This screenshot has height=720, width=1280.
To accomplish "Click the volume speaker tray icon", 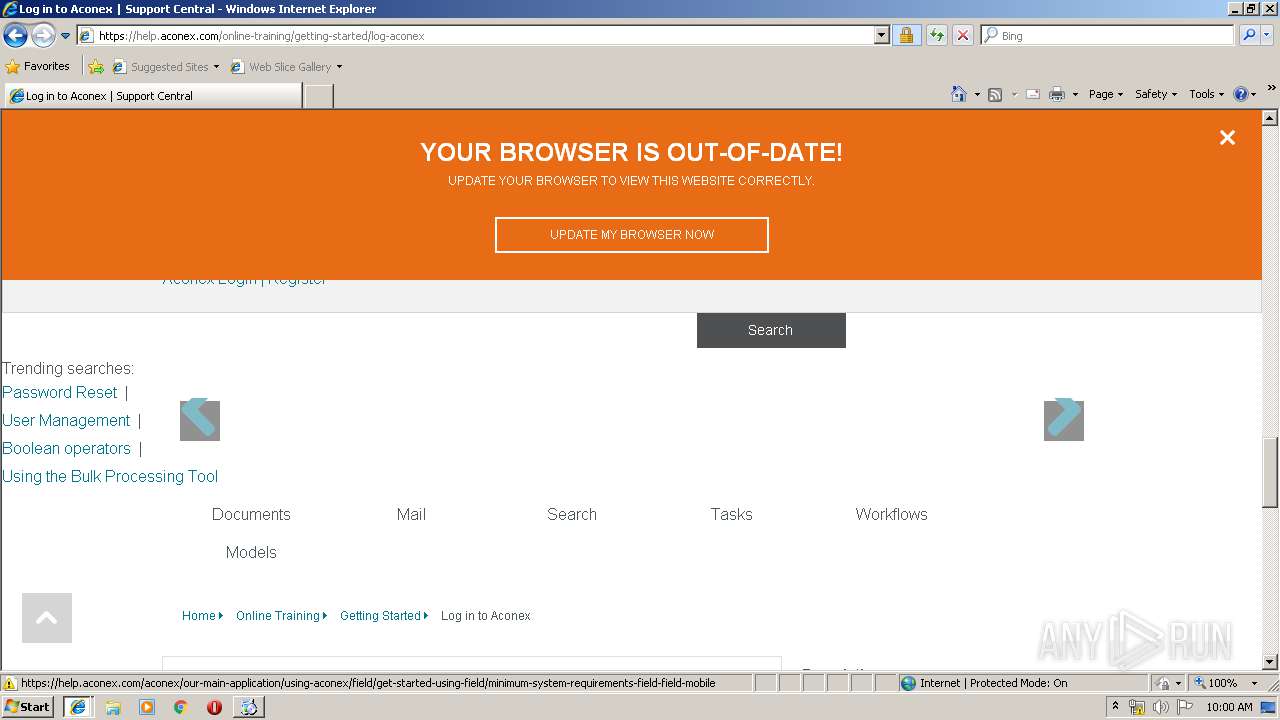I will pos(1161,707).
